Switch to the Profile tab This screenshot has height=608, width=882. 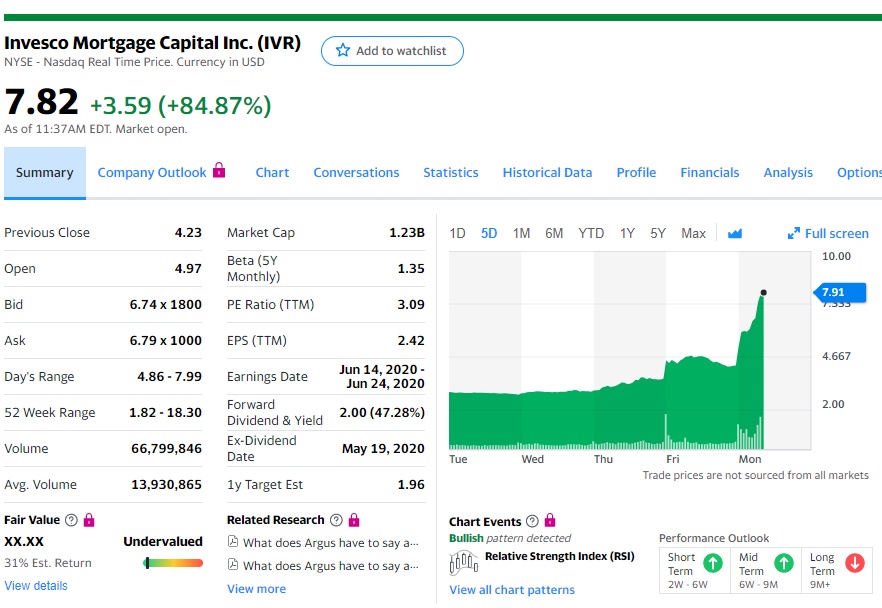click(636, 173)
